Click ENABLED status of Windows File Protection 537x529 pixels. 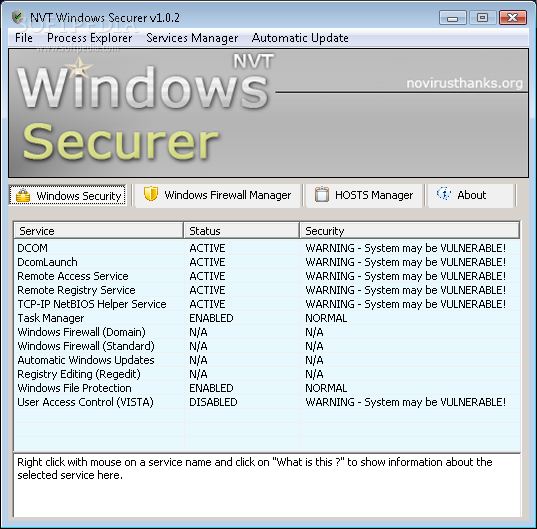click(211, 388)
